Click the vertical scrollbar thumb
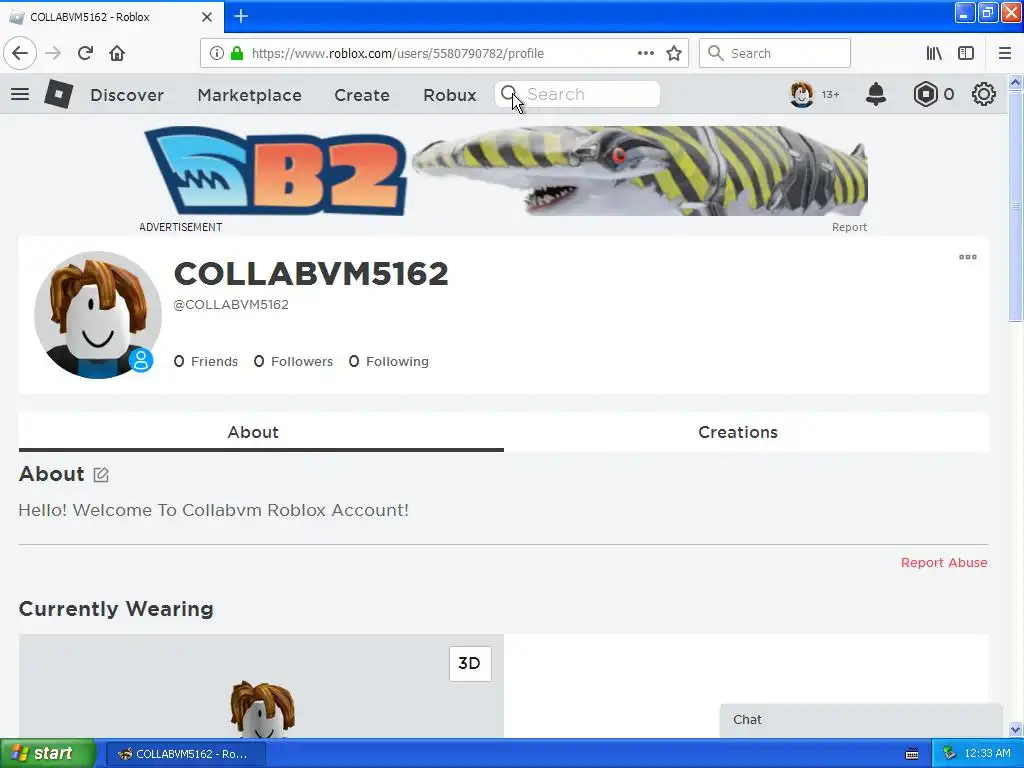1024x768 pixels. click(x=1015, y=205)
